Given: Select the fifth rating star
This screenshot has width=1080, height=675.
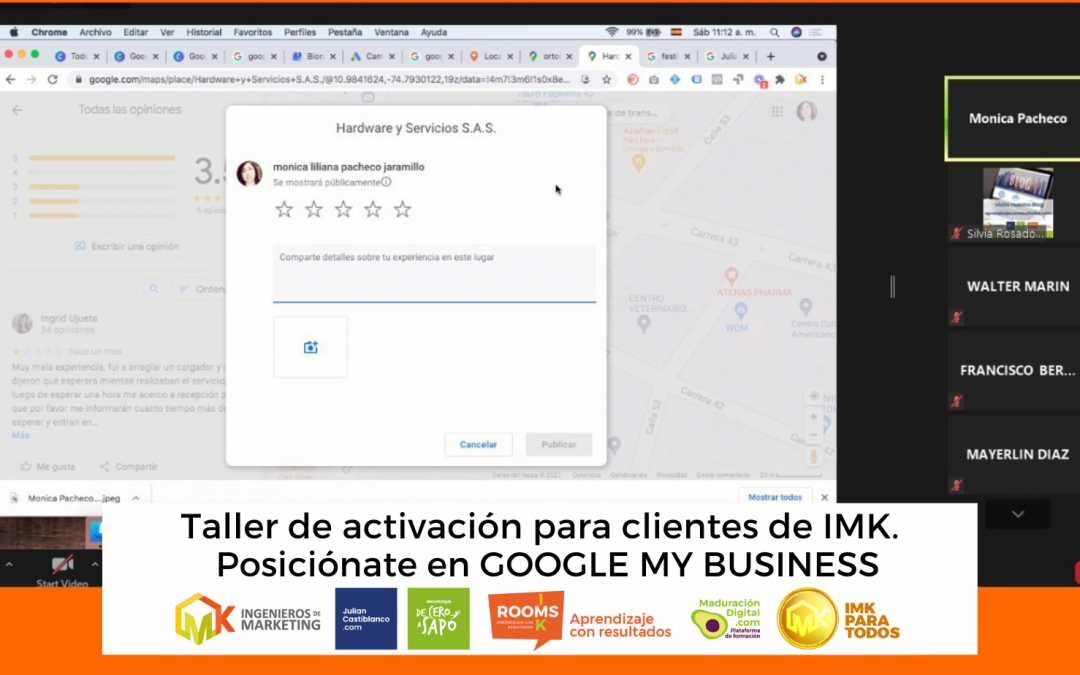Looking at the screenshot, I should [x=402, y=209].
